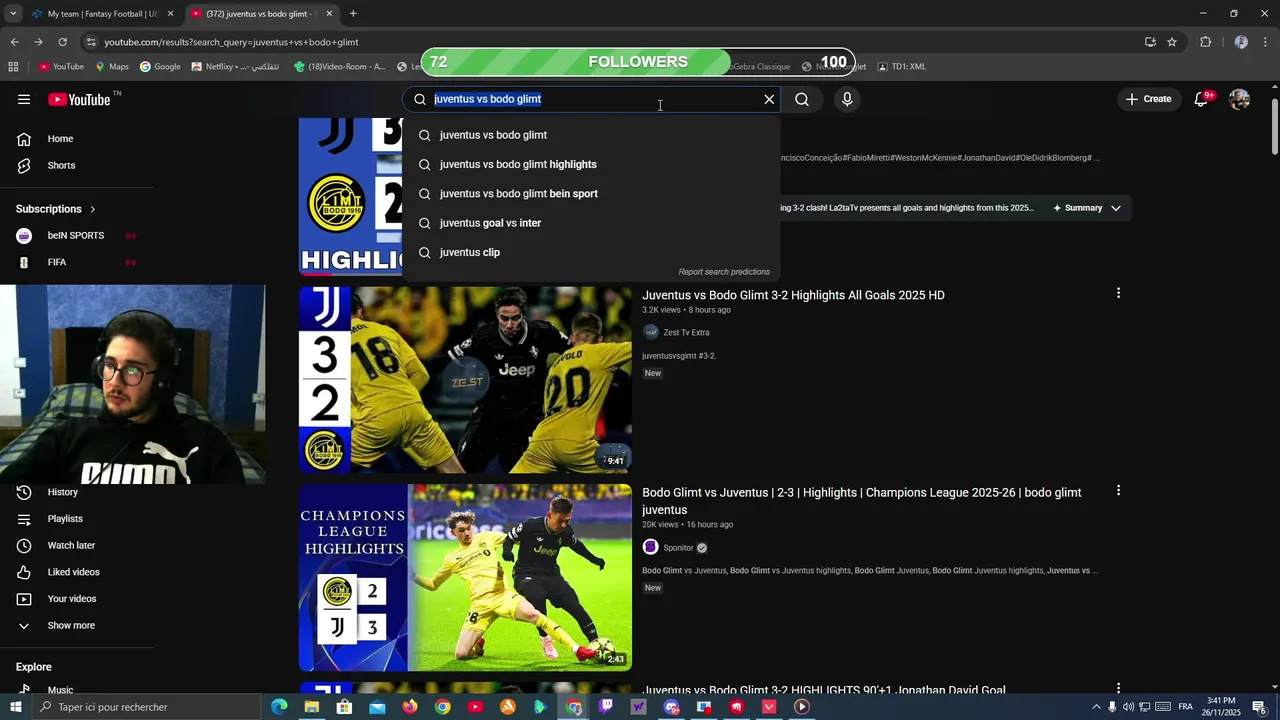
Task: Go back in the browser
Action: click(x=14, y=42)
